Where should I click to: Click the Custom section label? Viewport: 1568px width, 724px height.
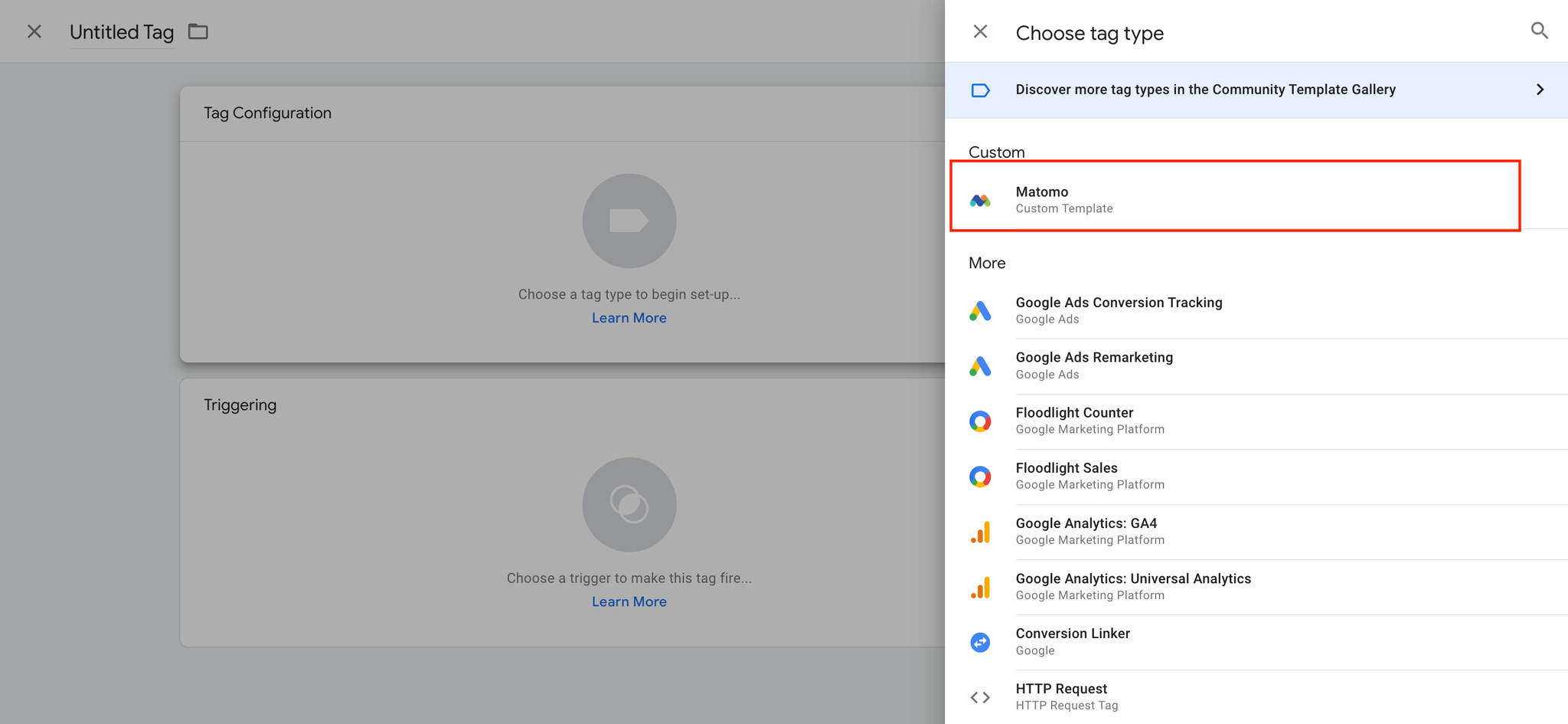(x=996, y=152)
